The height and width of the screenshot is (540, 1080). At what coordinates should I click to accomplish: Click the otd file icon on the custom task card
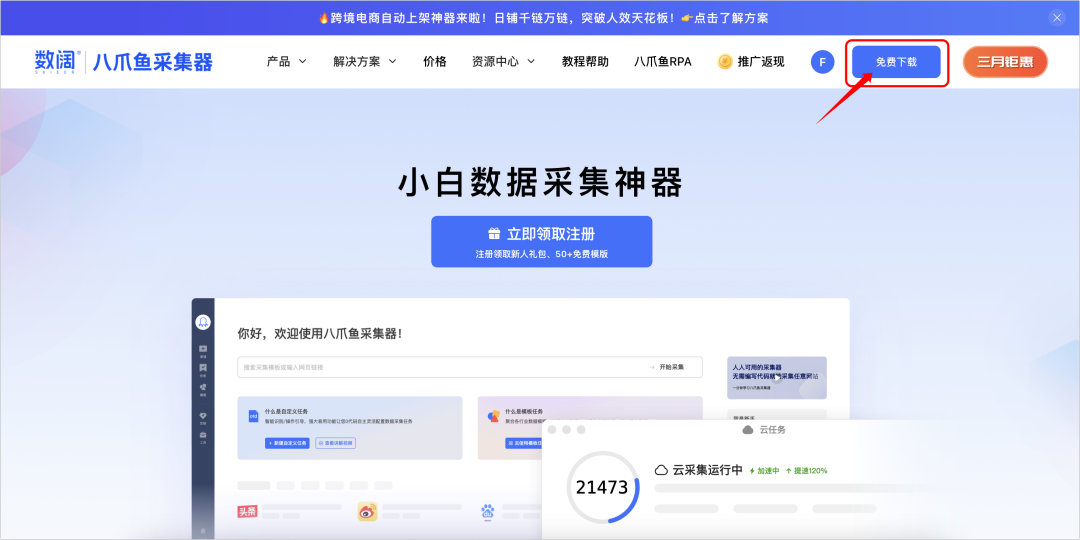(x=253, y=416)
